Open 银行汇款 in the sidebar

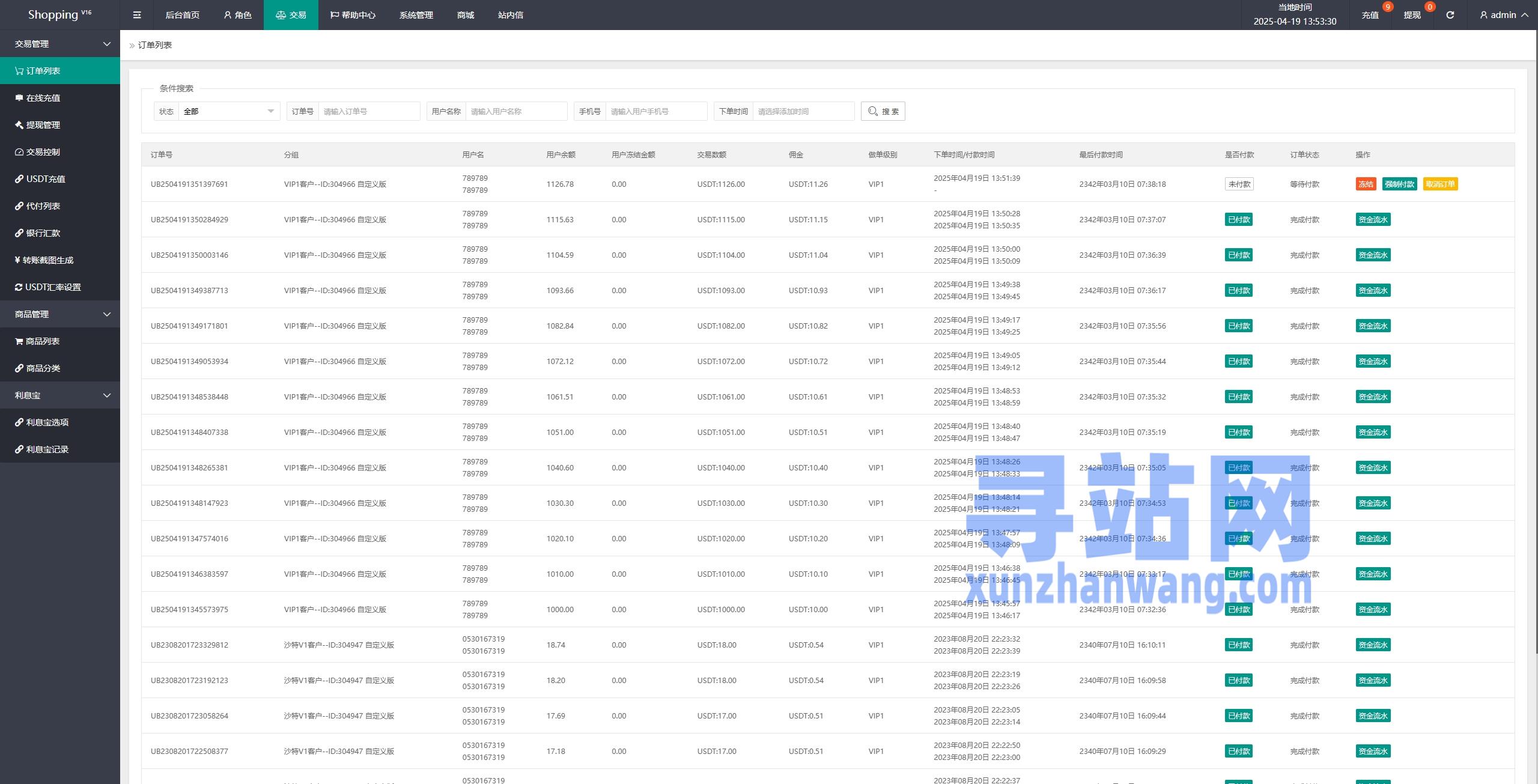click(x=60, y=233)
